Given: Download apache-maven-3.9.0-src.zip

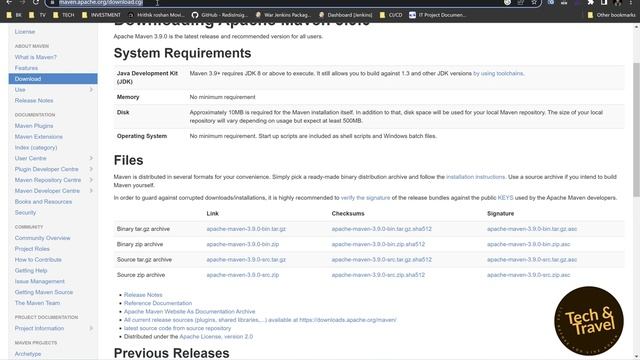Looking at the screenshot, I should pos(243,275).
